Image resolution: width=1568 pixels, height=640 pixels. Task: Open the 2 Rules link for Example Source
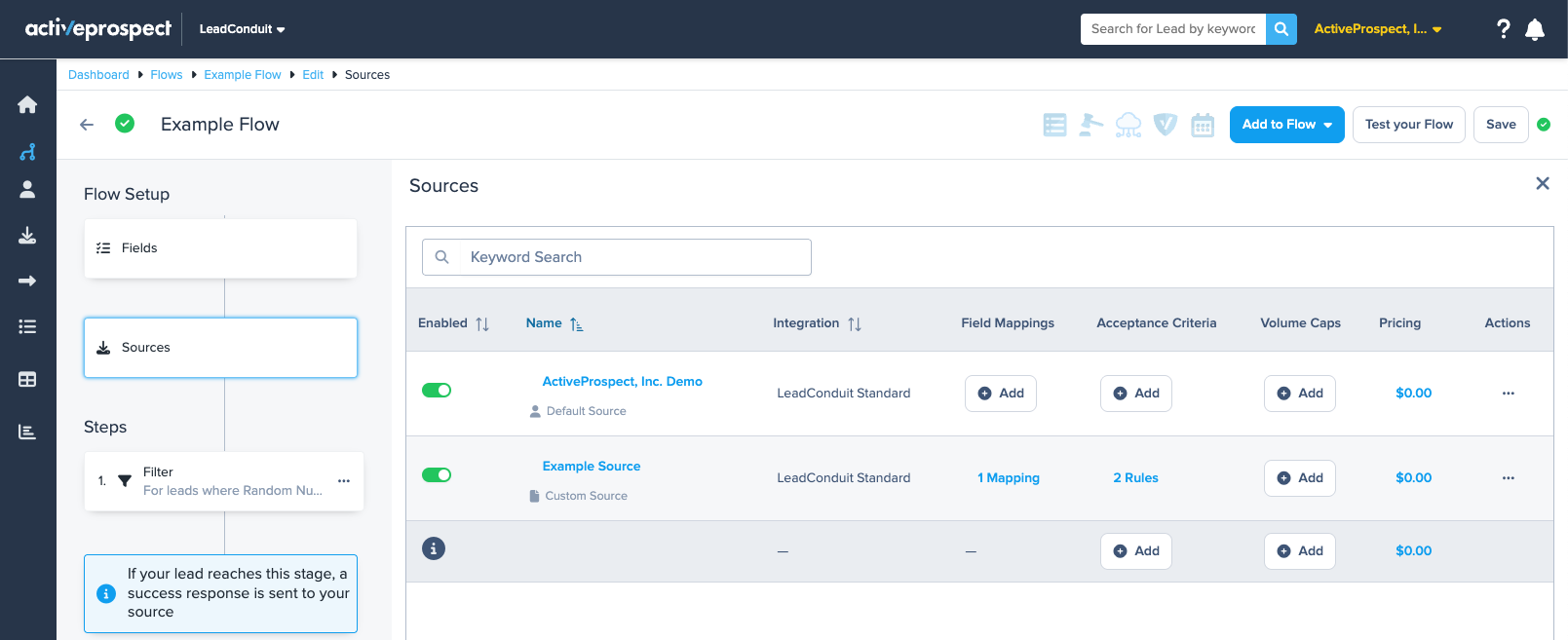pos(1135,478)
